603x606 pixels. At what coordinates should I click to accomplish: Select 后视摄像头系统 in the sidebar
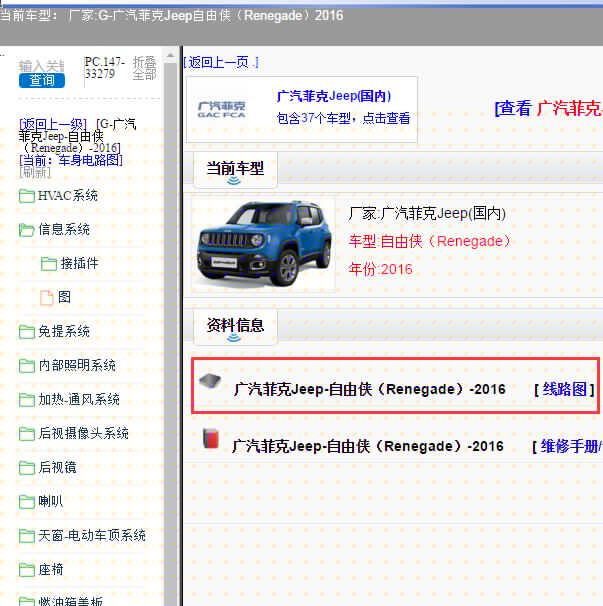coord(83,434)
